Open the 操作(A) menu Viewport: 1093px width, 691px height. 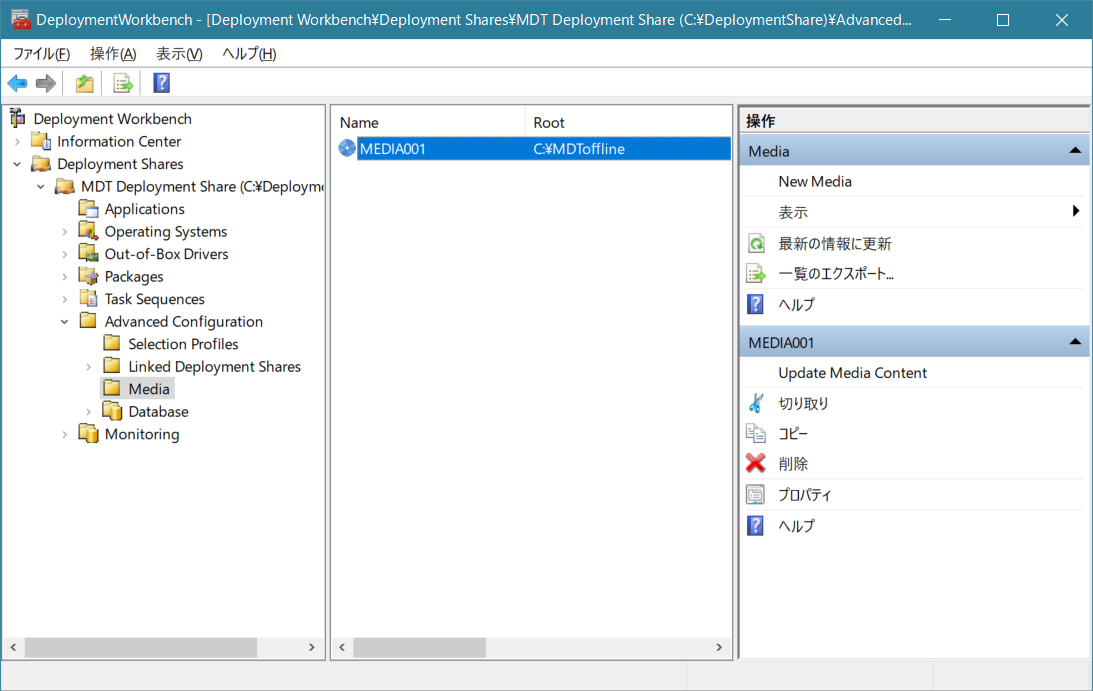[x=113, y=54]
